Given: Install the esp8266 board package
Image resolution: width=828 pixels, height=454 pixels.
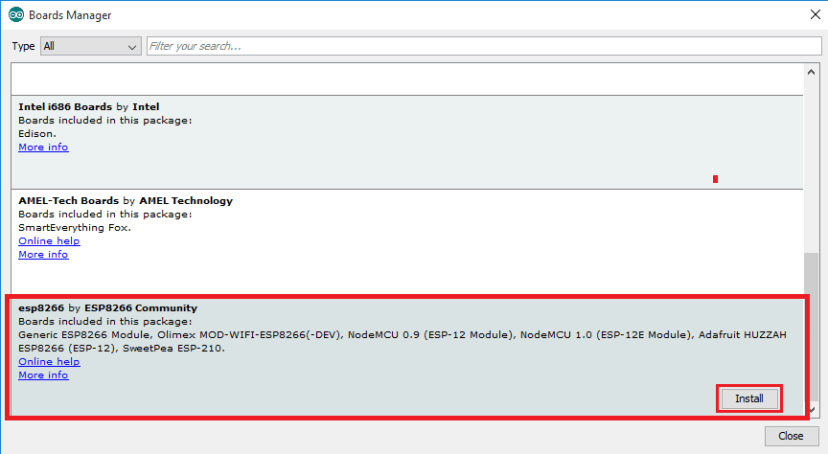Looking at the screenshot, I should coord(749,398).
